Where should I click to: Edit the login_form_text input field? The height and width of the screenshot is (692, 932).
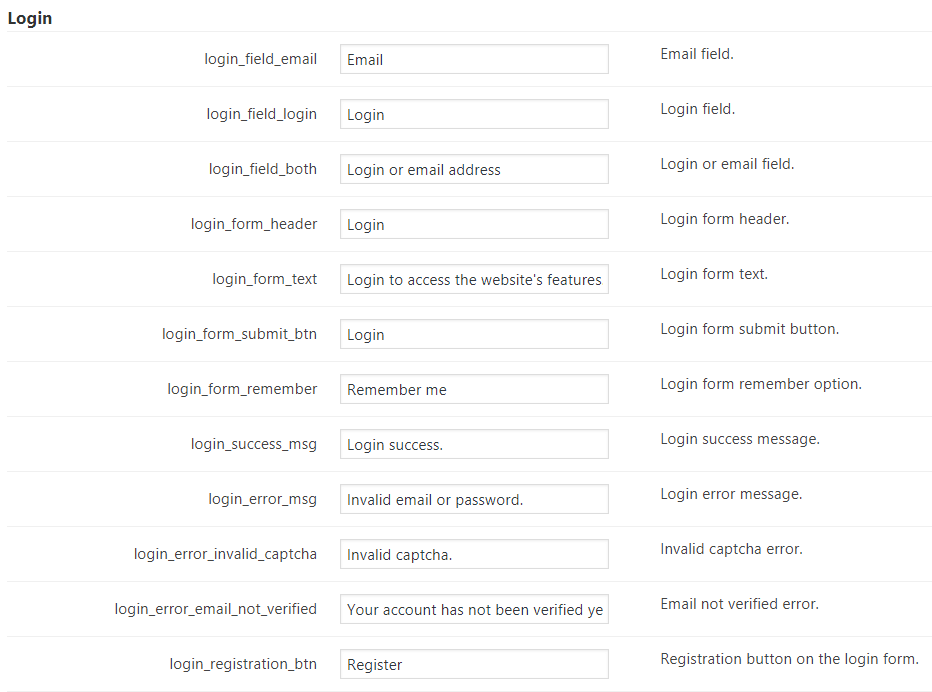pyautogui.click(x=474, y=279)
